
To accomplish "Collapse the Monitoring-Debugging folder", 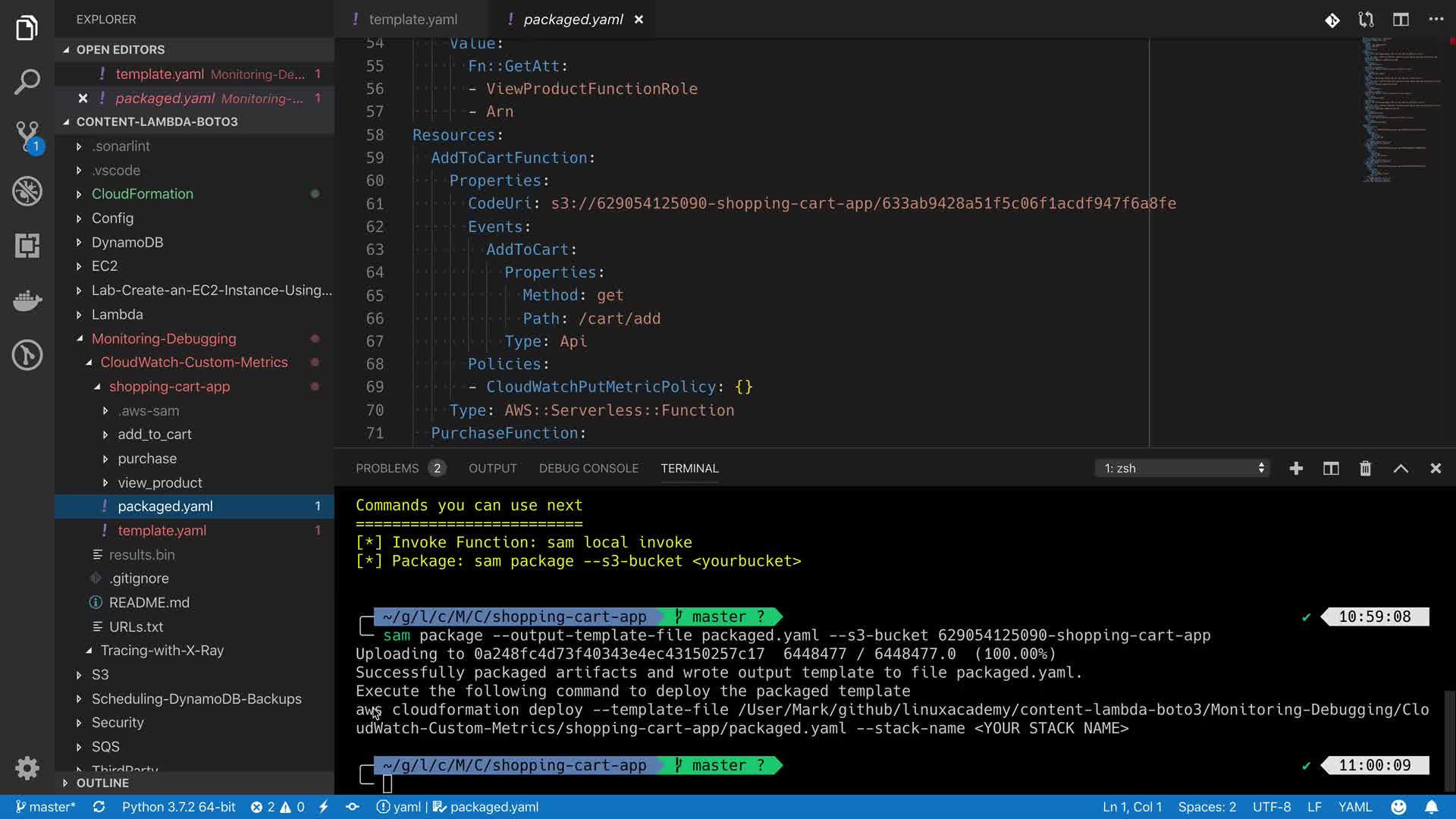I will (x=163, y=338).
